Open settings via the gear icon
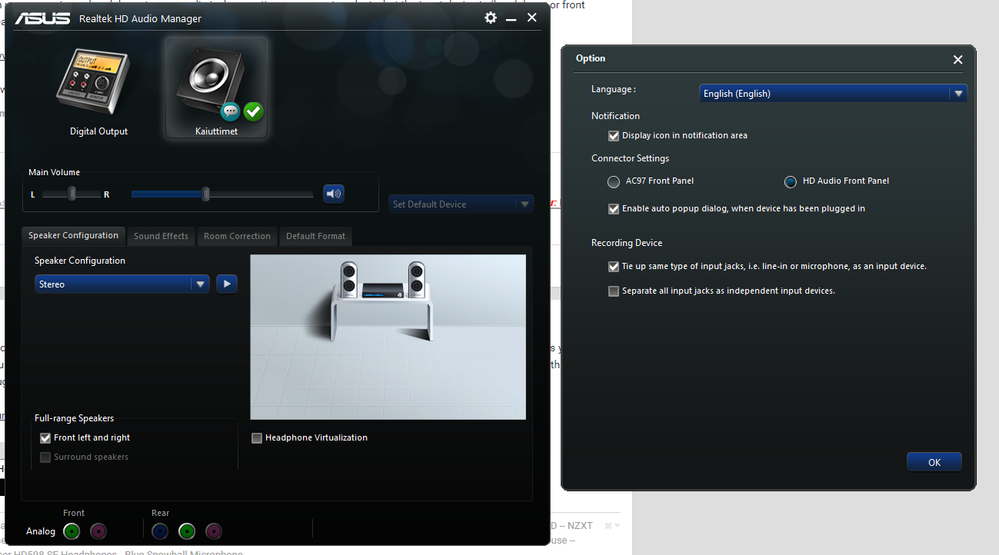Screen dimensions: 999x555 [490, 18]
